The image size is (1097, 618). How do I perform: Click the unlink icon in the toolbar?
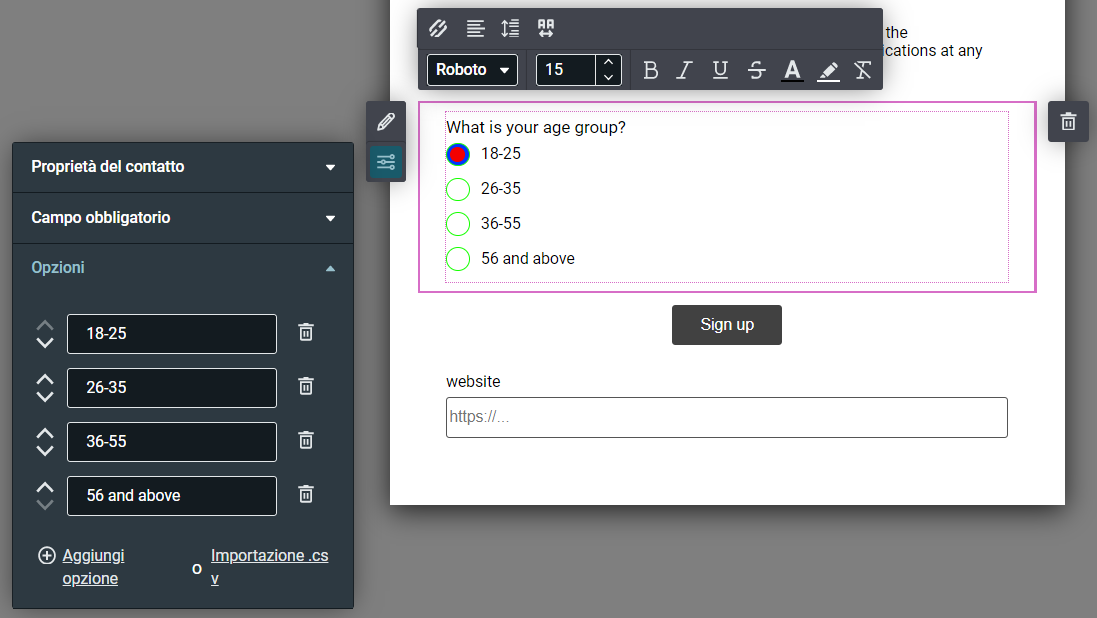(438, 28)
